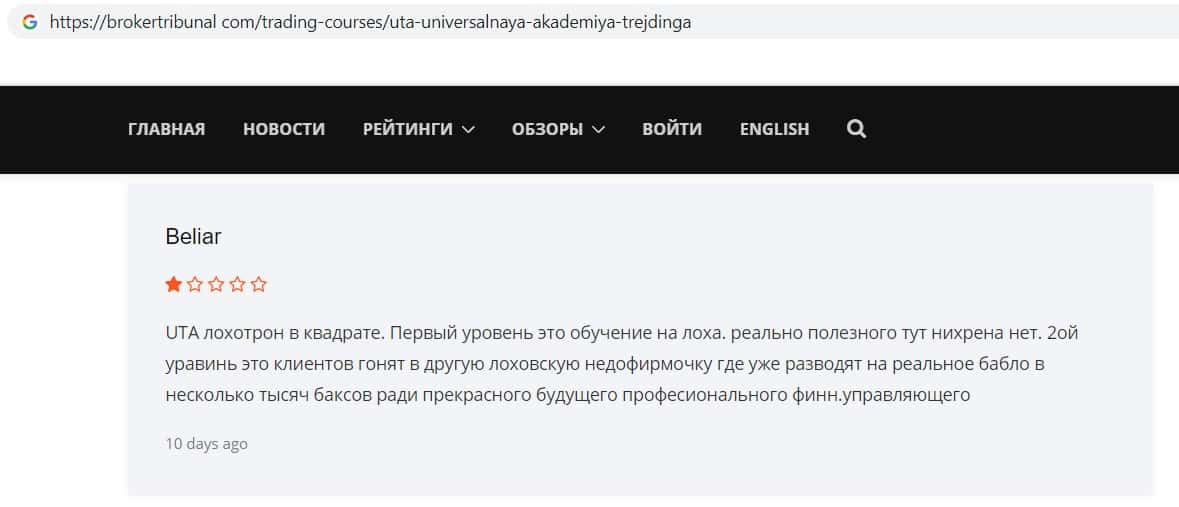Click the "10 days ago" timestamp

tap(207, 444)
